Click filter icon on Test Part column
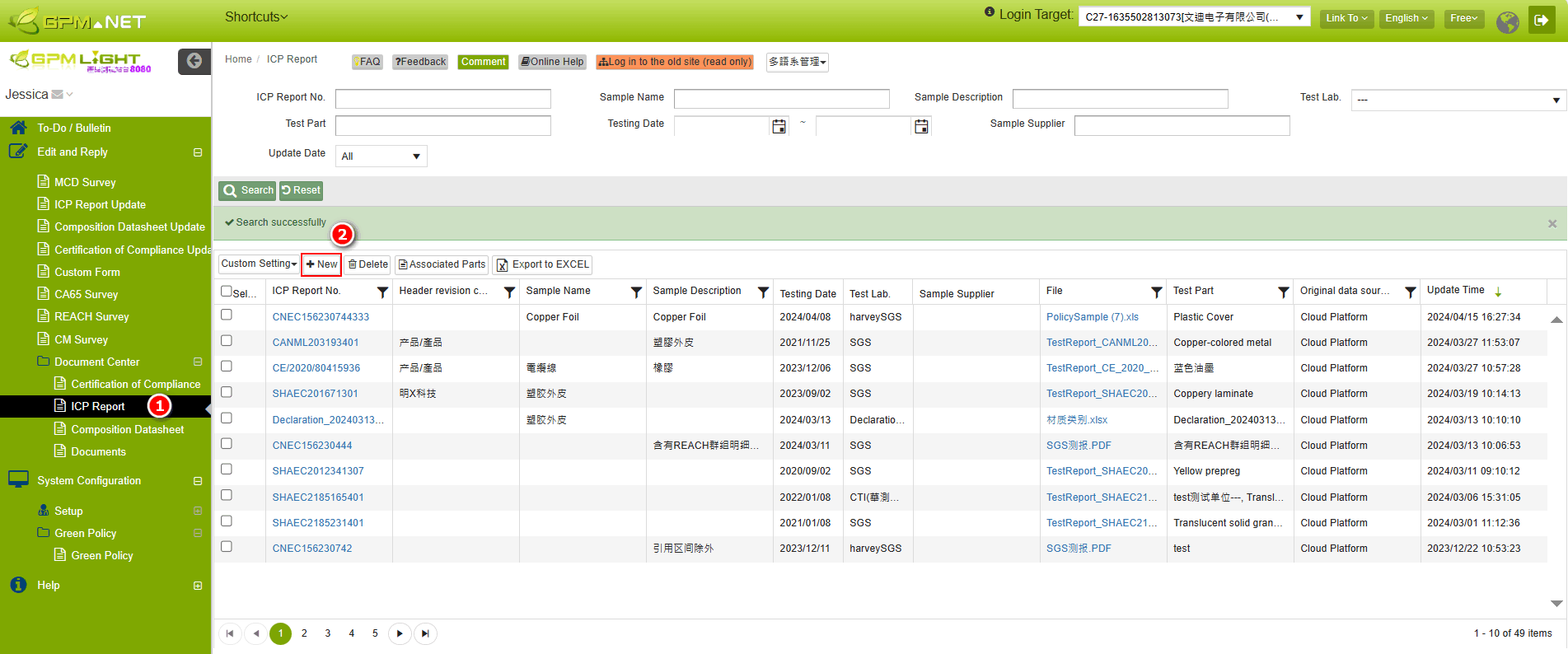This screenshot has height=654, width=1568. (x=1284, y=292)
